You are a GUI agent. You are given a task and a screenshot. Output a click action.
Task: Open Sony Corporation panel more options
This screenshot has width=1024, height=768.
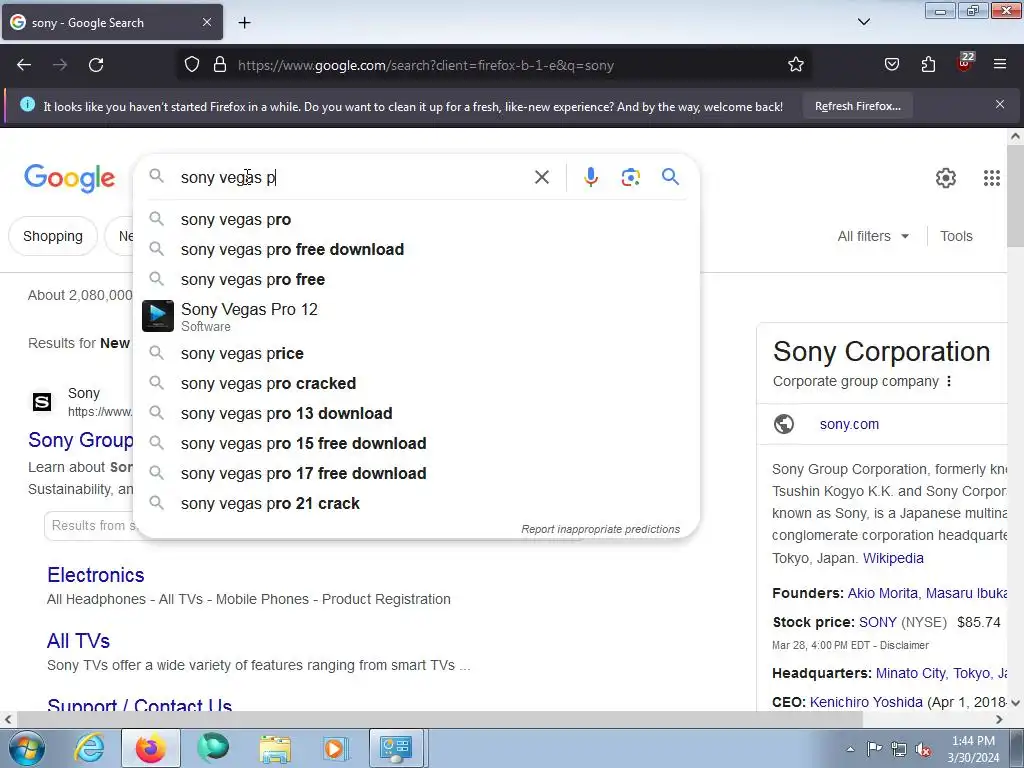coord(949,381)
